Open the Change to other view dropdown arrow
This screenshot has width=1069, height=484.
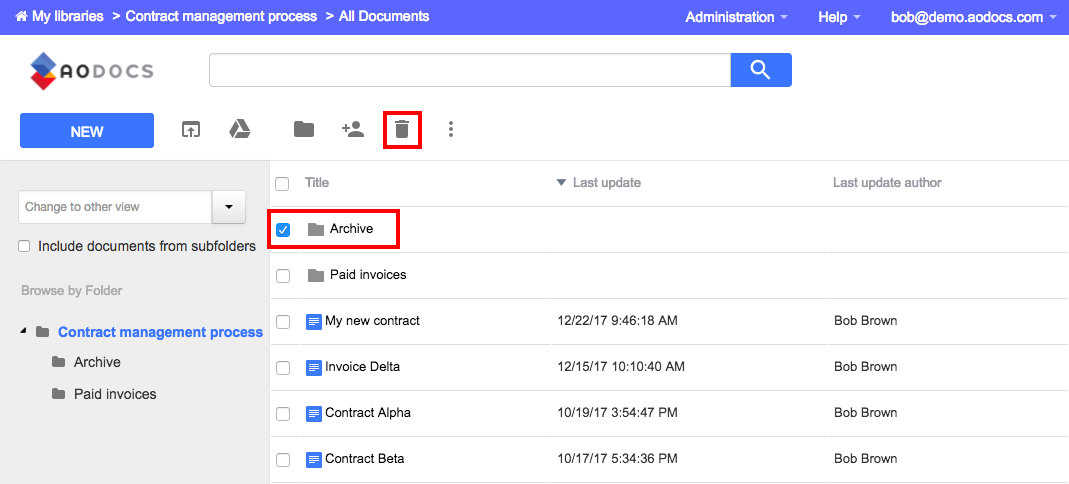(x=228, y=207)
